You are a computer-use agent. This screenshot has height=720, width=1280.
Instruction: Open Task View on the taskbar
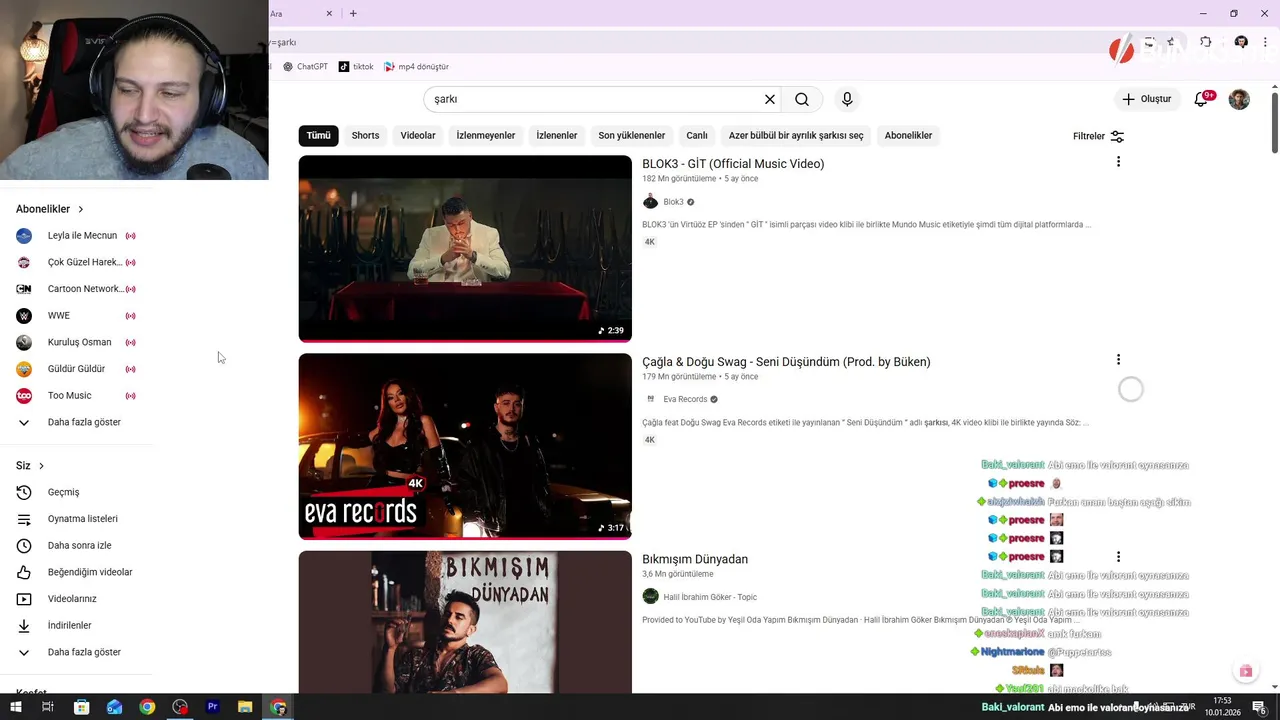pos(47,707)
